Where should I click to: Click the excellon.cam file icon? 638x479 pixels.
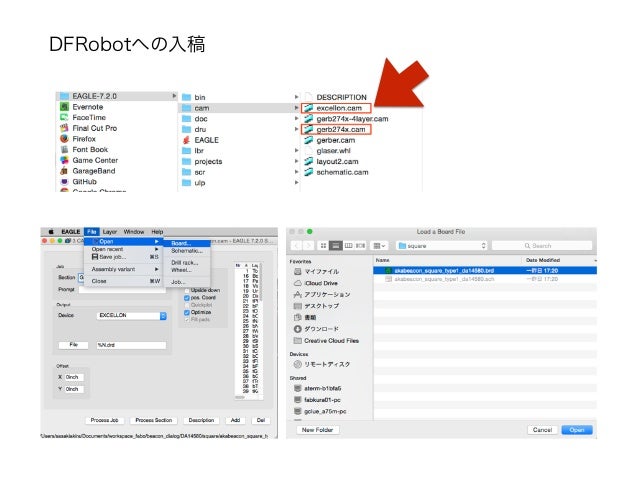309,108
